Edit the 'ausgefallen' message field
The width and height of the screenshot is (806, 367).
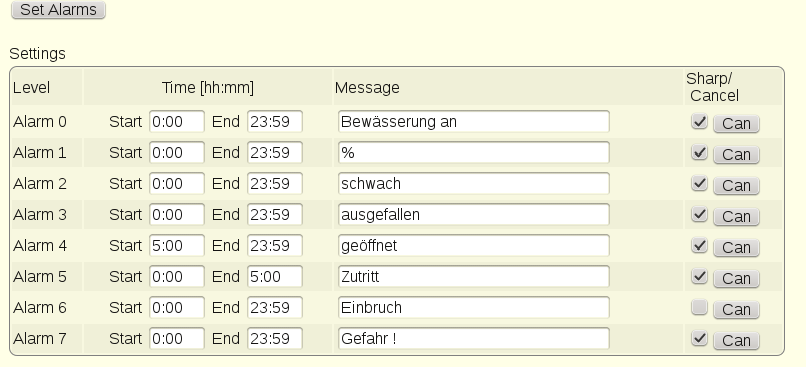(473, 214)
